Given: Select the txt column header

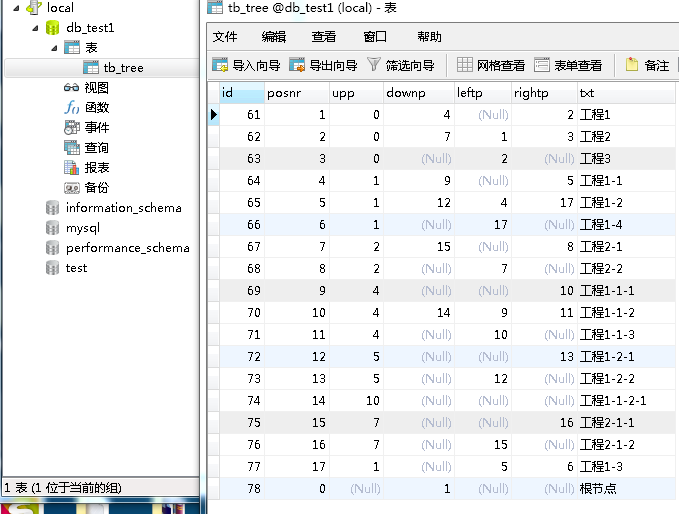Looking at the screenshot, I should point(626,93).
